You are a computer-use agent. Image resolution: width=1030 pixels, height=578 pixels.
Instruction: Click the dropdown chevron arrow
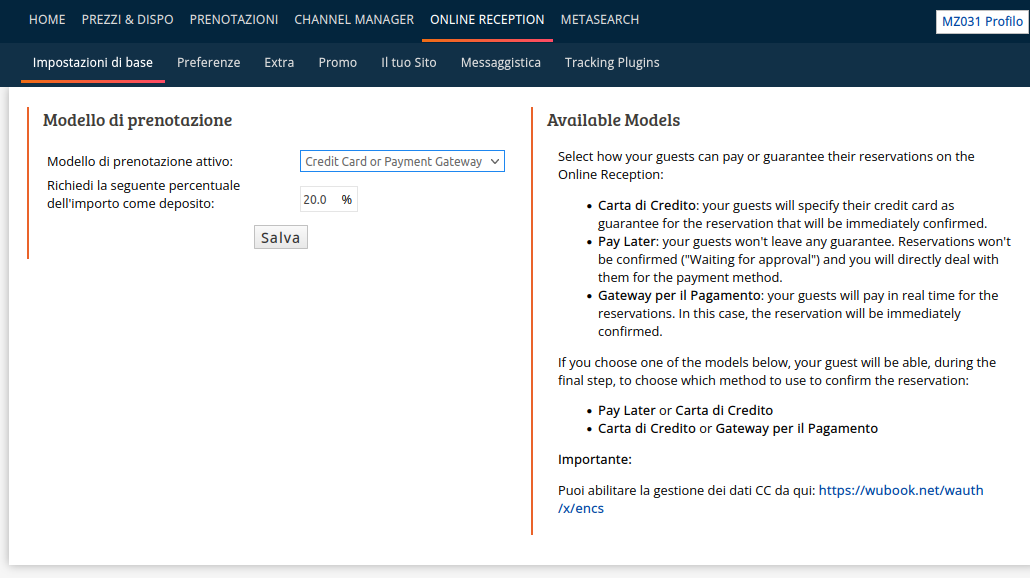point(495,162)
